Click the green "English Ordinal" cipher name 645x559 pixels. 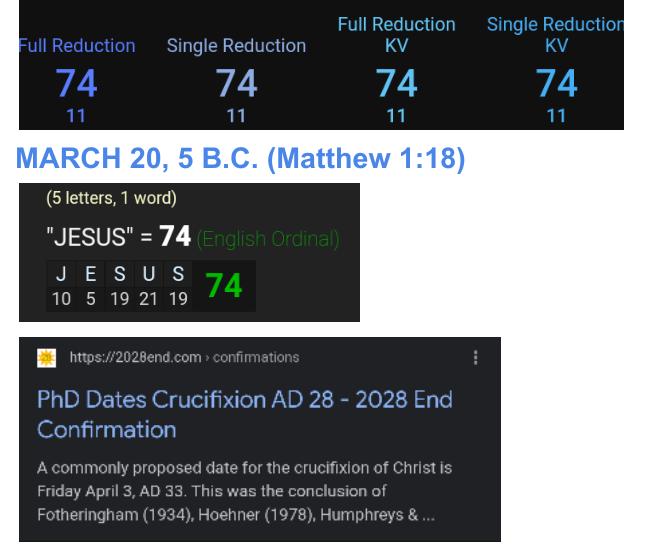pos(268,239)
